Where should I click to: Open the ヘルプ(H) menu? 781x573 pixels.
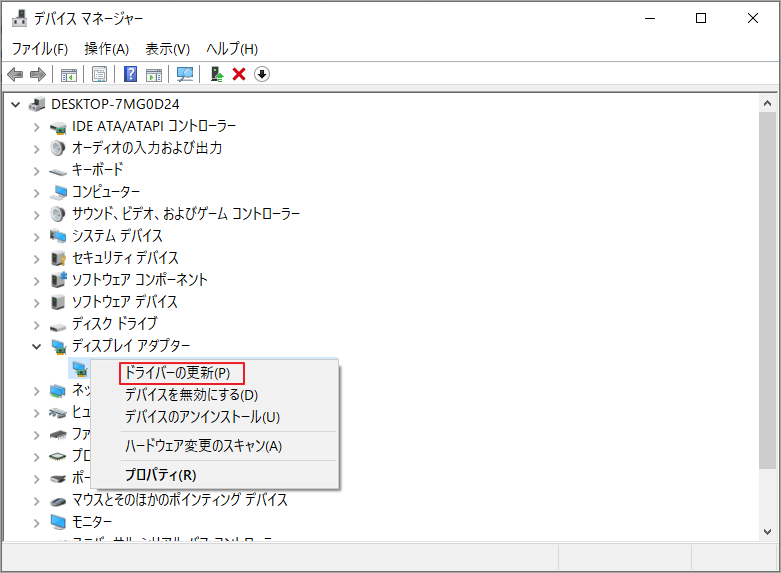(232, 49)
